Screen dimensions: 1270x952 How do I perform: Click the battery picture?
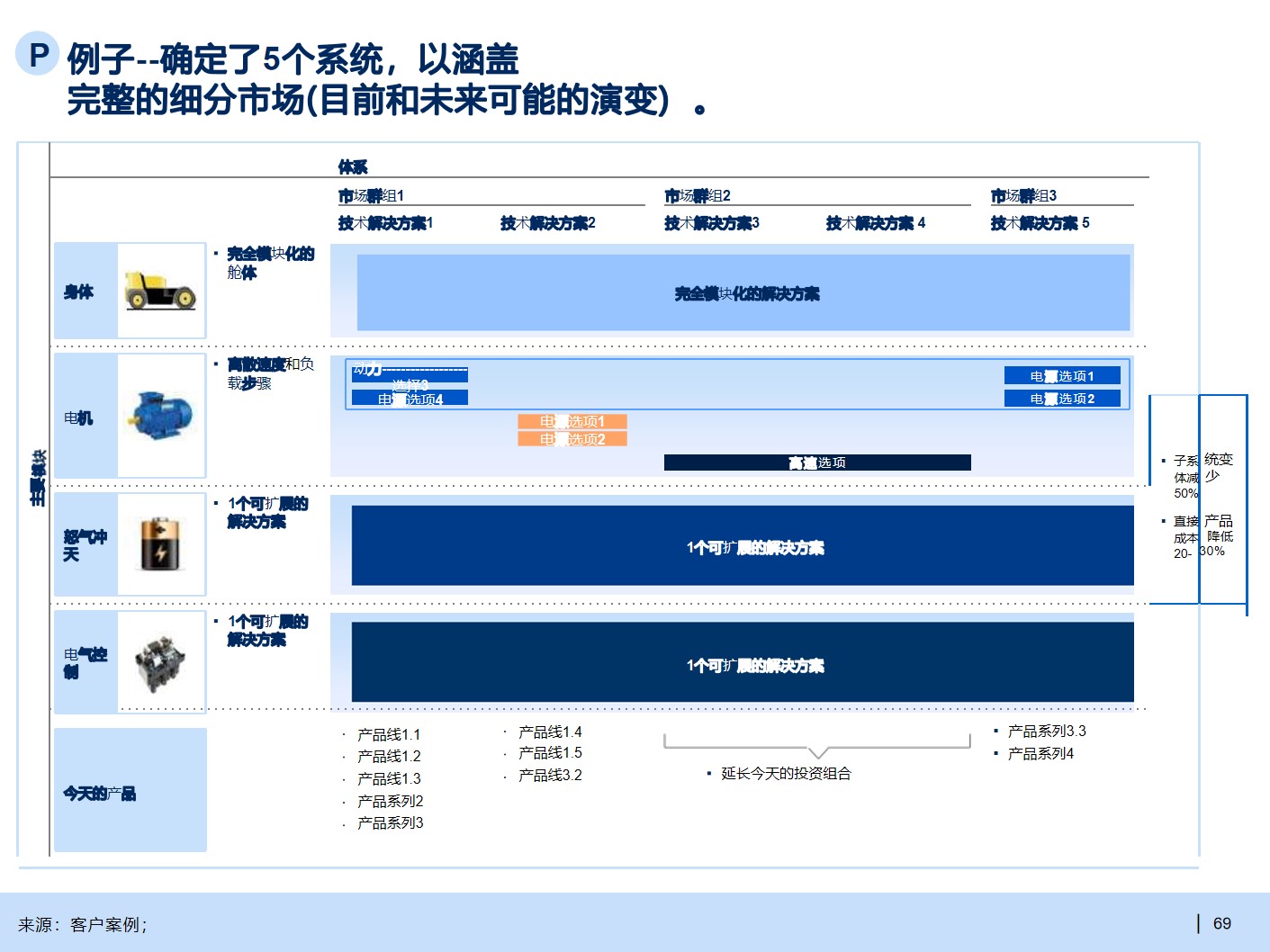(x=161, y=543)
